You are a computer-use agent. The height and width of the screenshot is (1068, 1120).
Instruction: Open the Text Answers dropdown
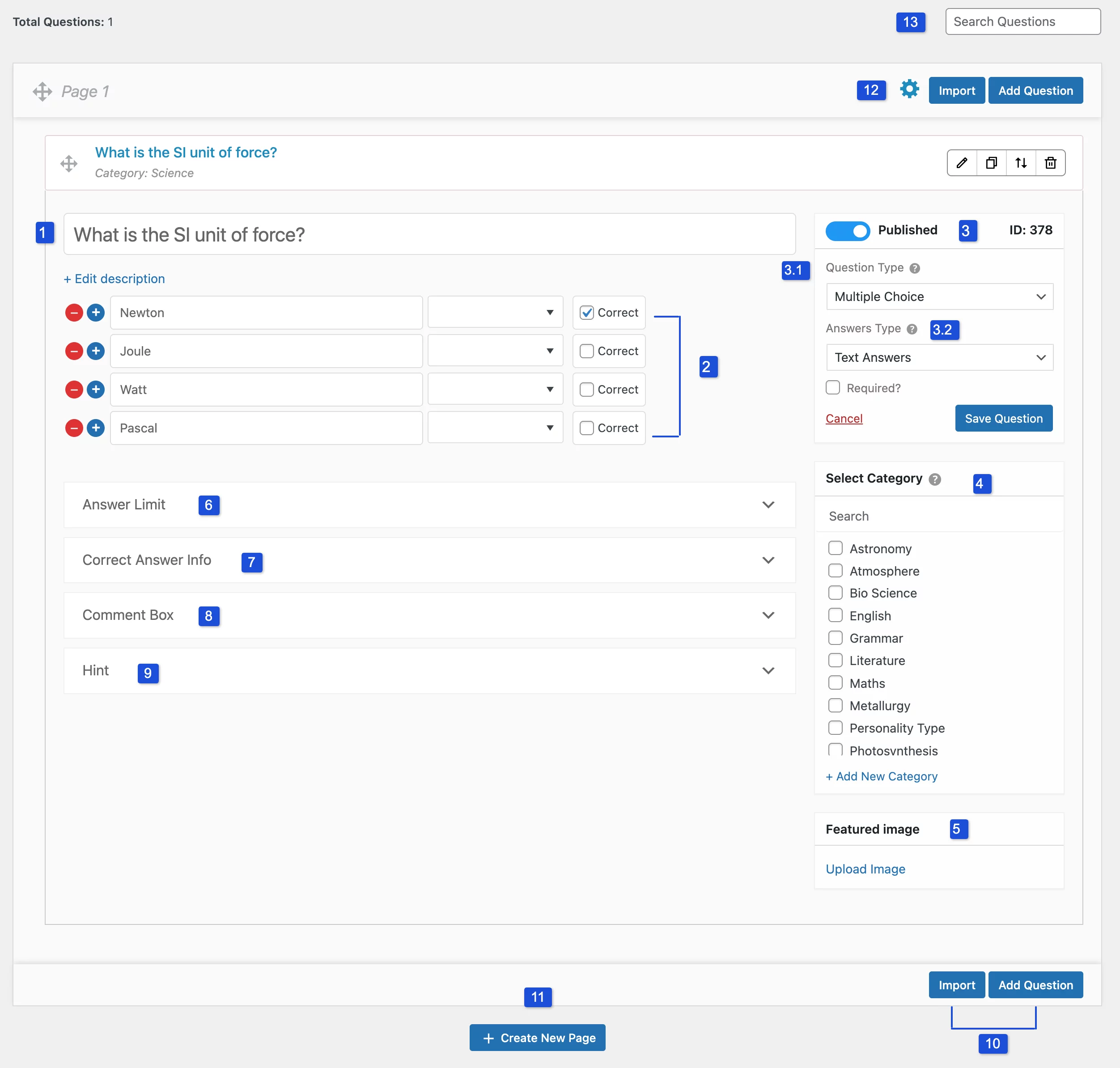(x=939, y=357)
